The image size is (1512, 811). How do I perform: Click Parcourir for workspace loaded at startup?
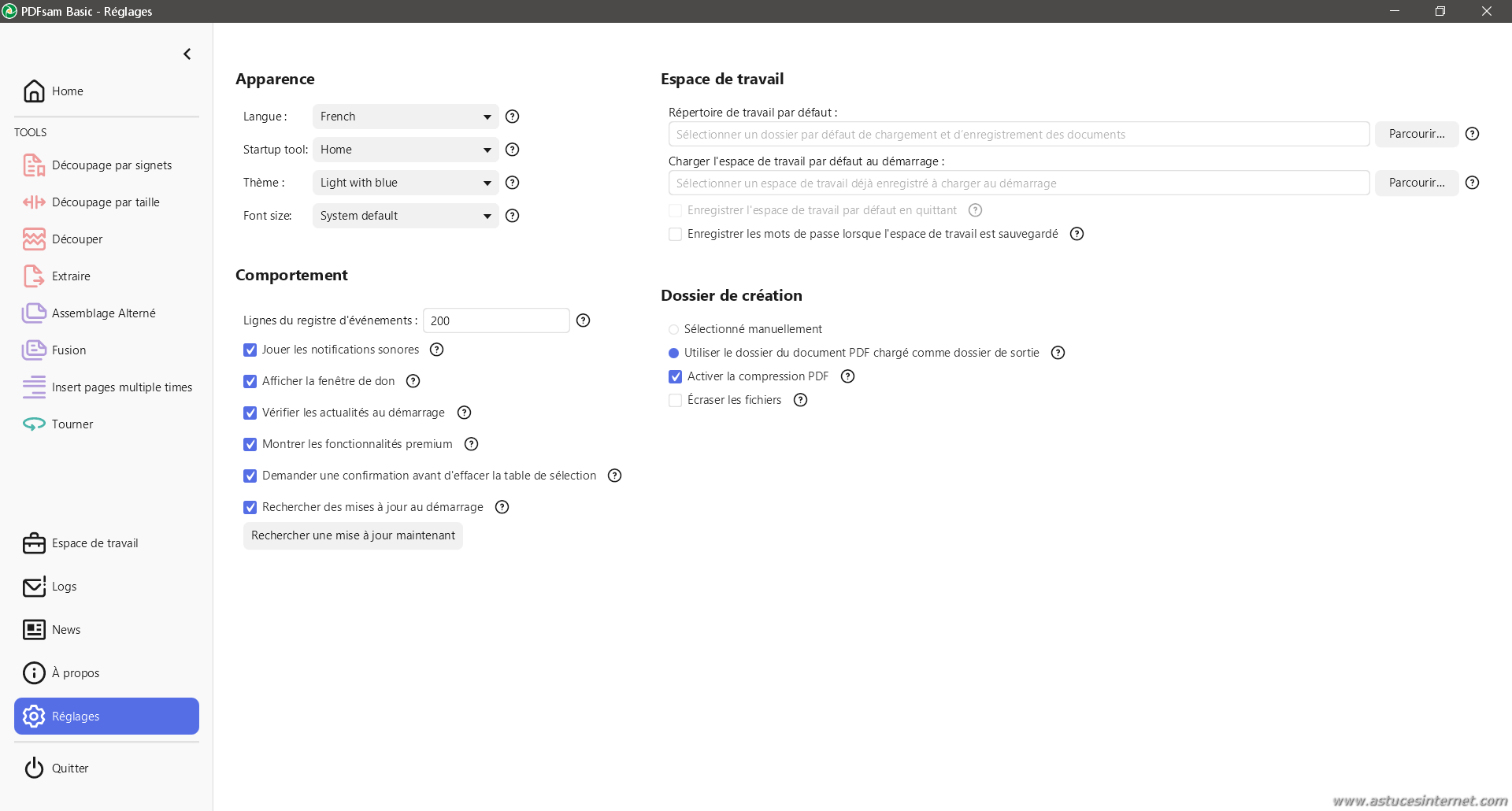(x=1417, y=183)
